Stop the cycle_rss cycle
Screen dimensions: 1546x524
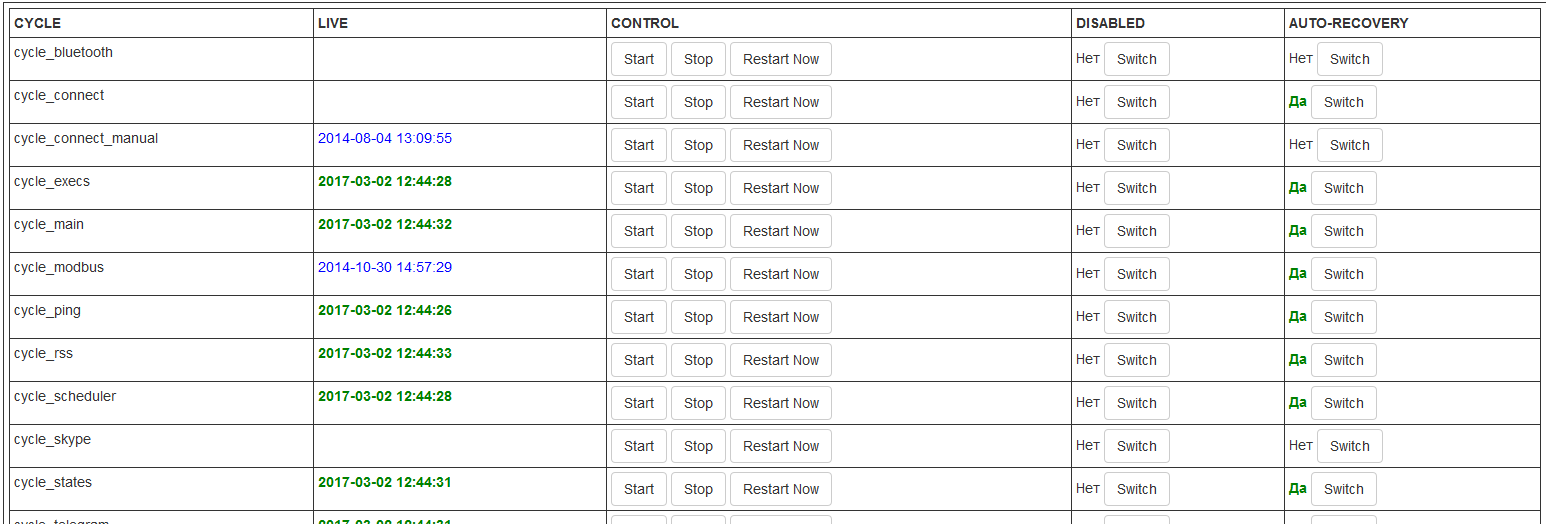coord(698,360)
